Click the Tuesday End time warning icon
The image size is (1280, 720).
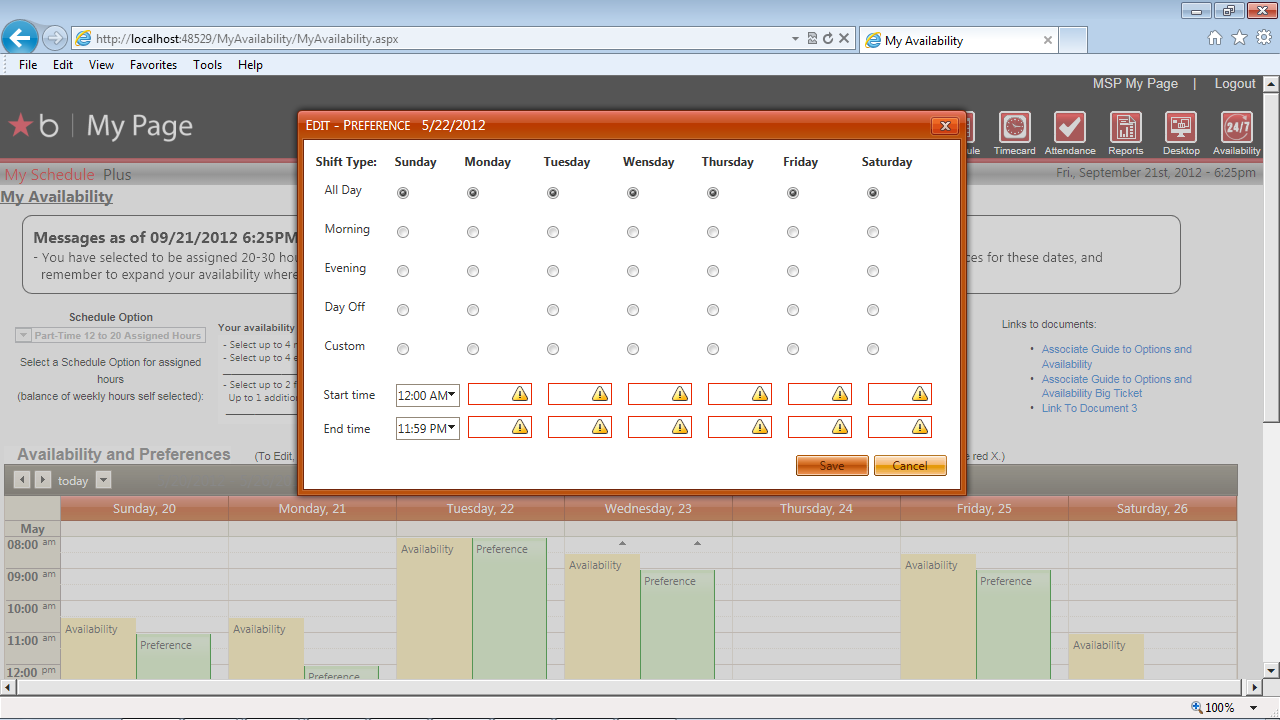(x=600, y=428)
